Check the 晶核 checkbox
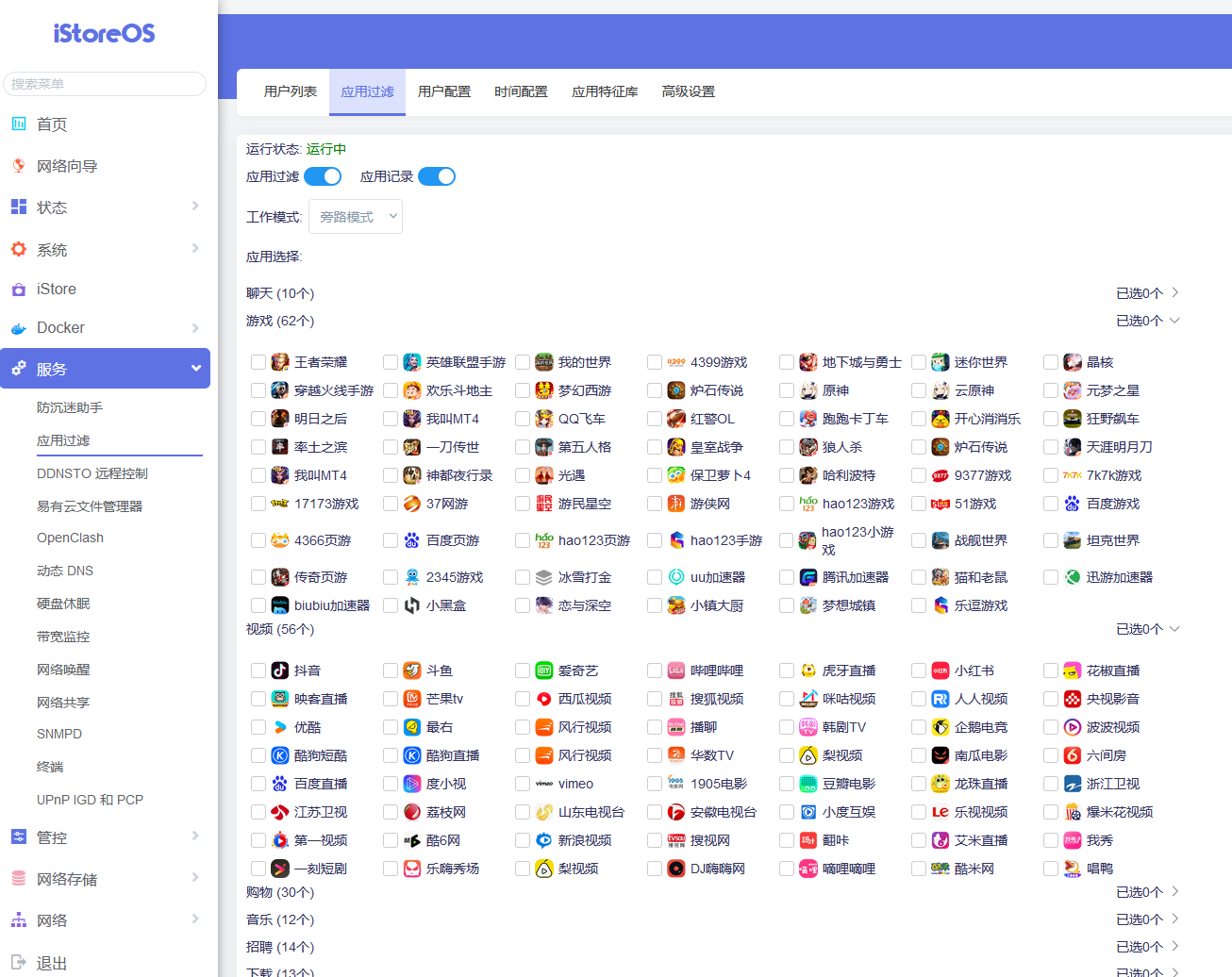1232x977 pixels. pos(1051,362)
